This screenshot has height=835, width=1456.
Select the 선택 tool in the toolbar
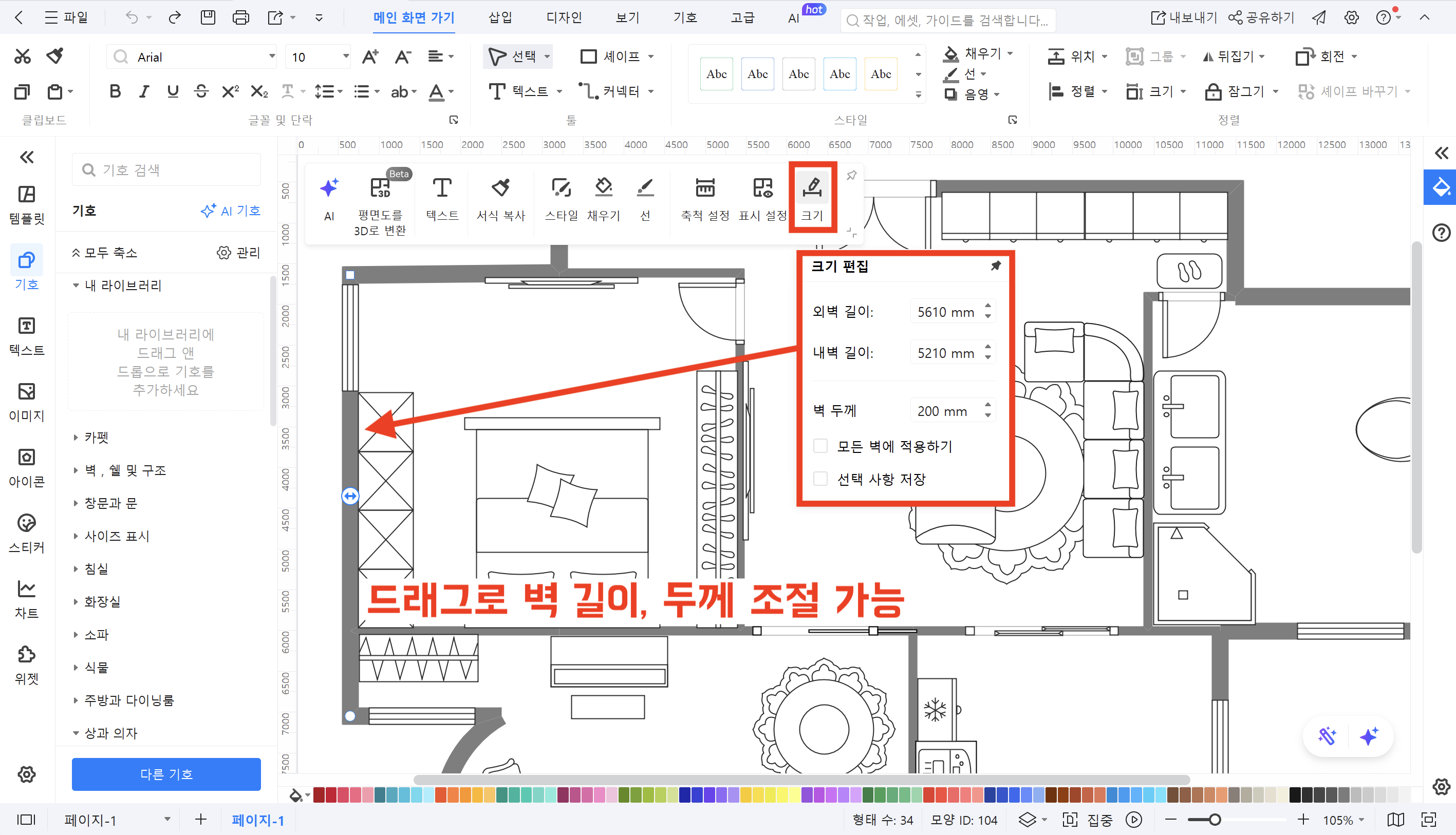click(516, 56)
